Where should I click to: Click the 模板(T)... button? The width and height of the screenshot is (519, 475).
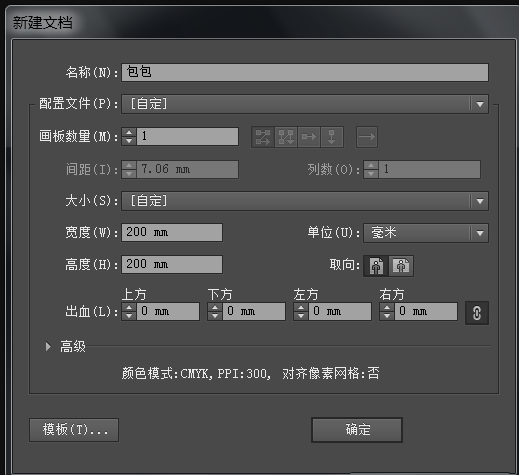pos(74,430)
